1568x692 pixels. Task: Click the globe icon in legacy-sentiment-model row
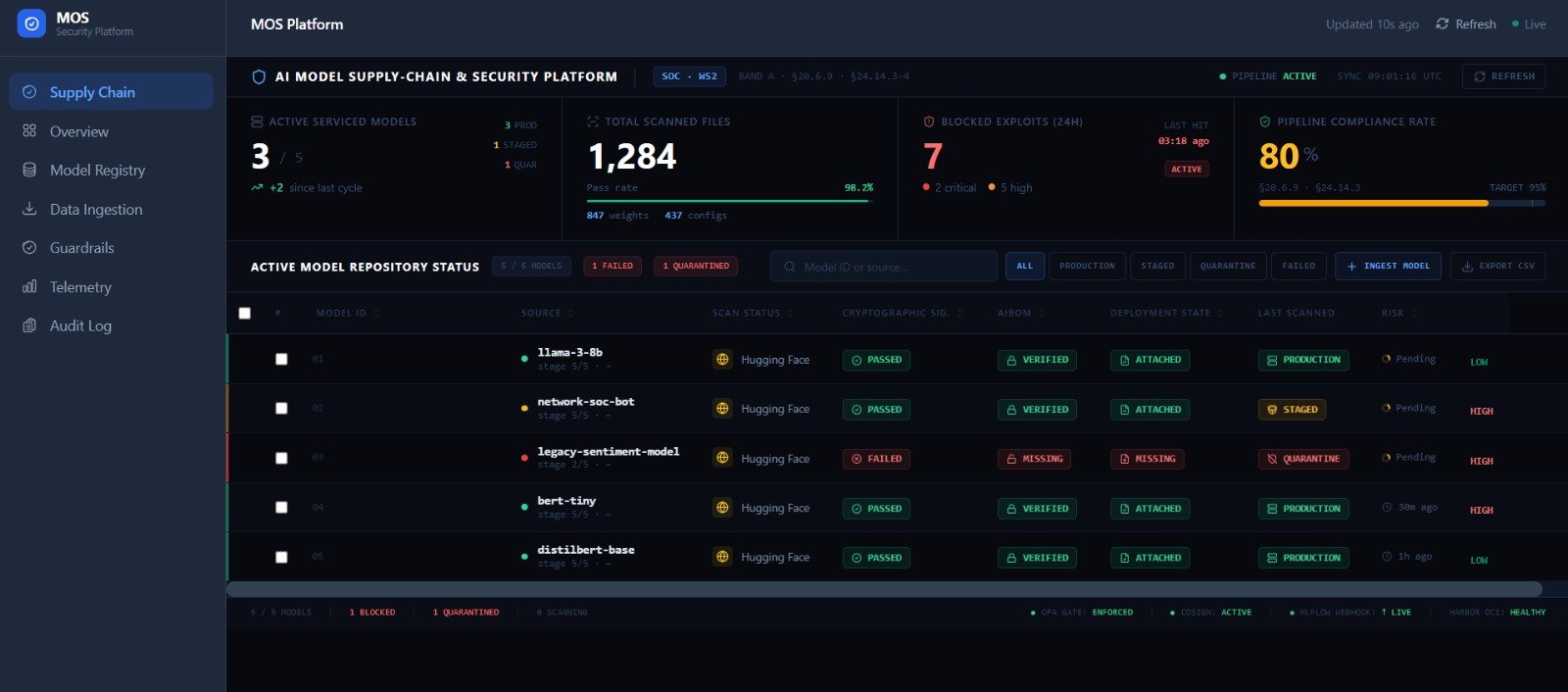tap(722, 458)
